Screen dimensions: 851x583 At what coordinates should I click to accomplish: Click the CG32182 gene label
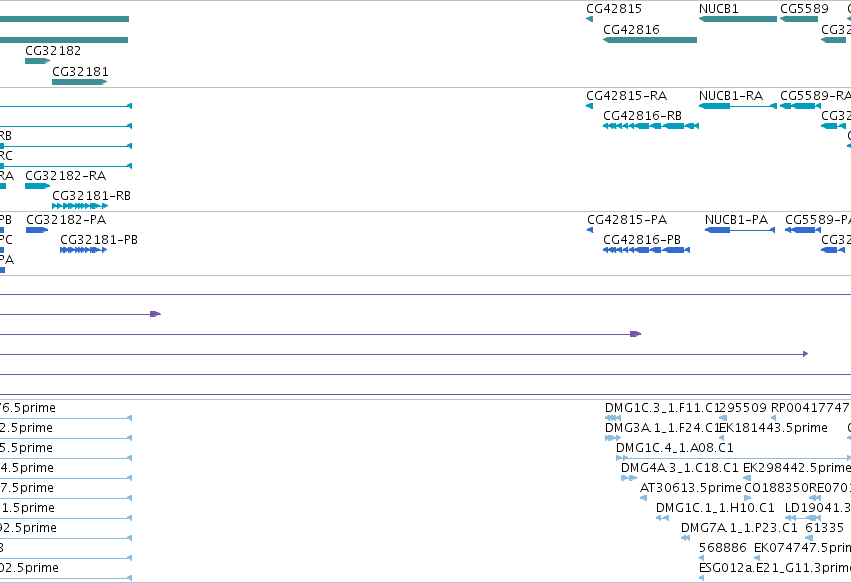(x=53, y=50)
